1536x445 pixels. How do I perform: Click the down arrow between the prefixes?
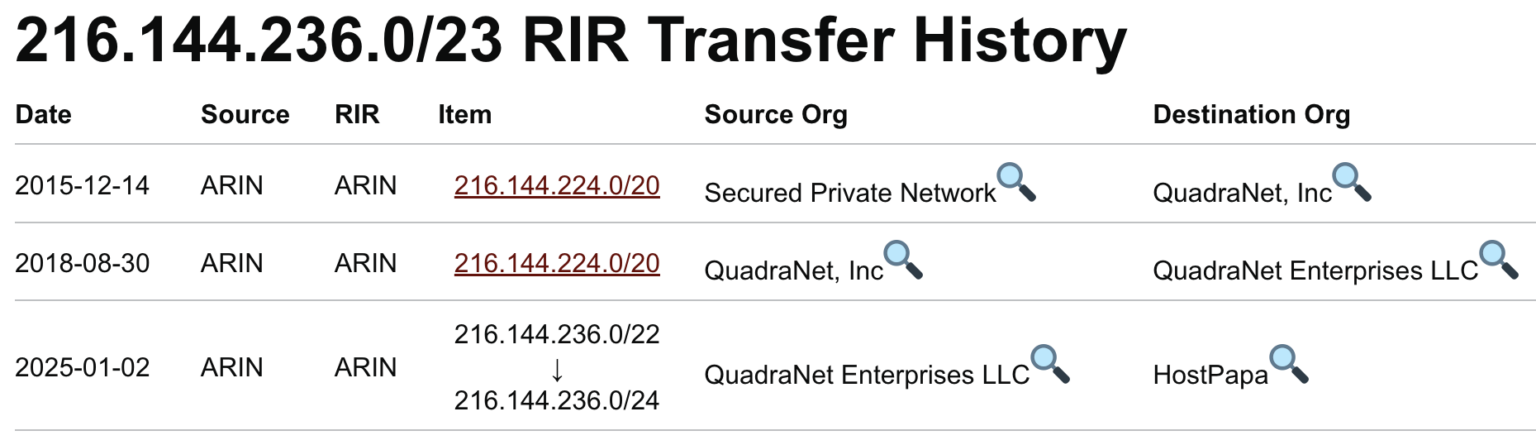tap(557, 368)
